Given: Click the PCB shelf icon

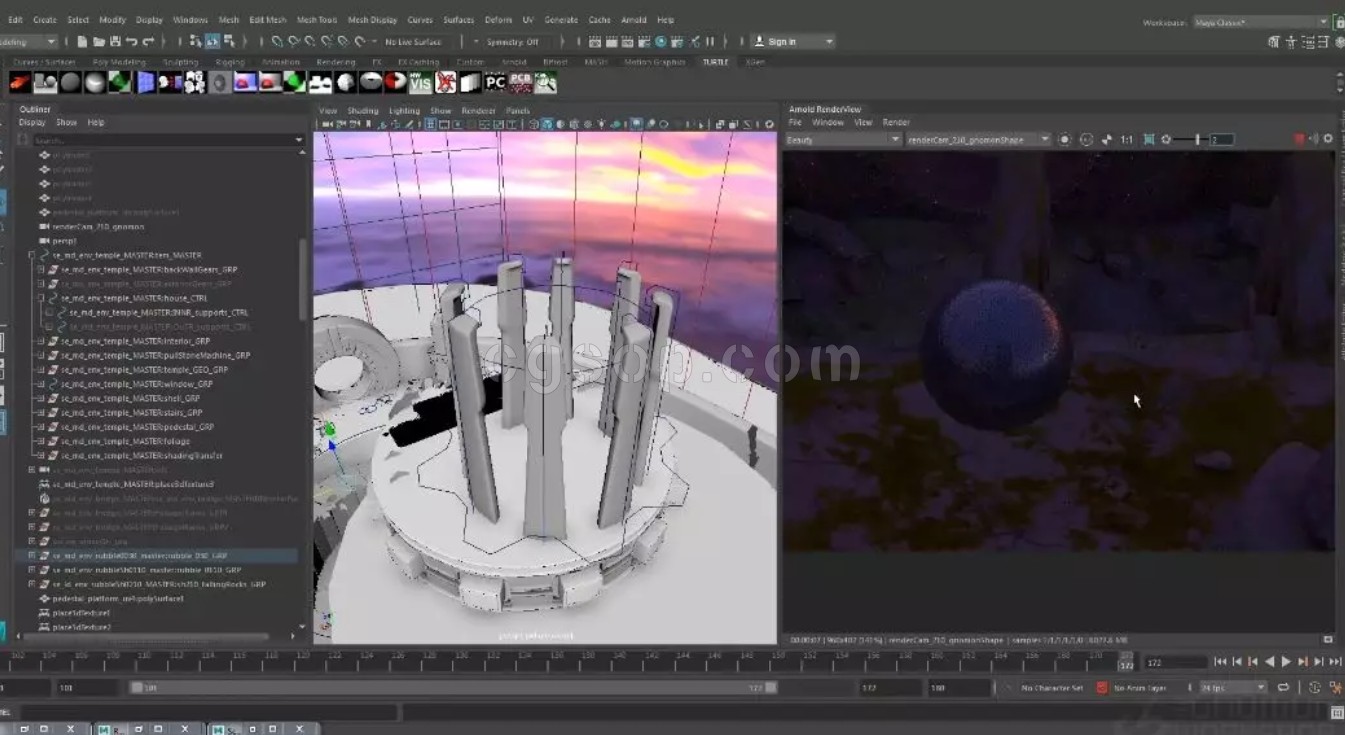Looking at the screenshot, I should pyautogui.click(x=520, y=82).
